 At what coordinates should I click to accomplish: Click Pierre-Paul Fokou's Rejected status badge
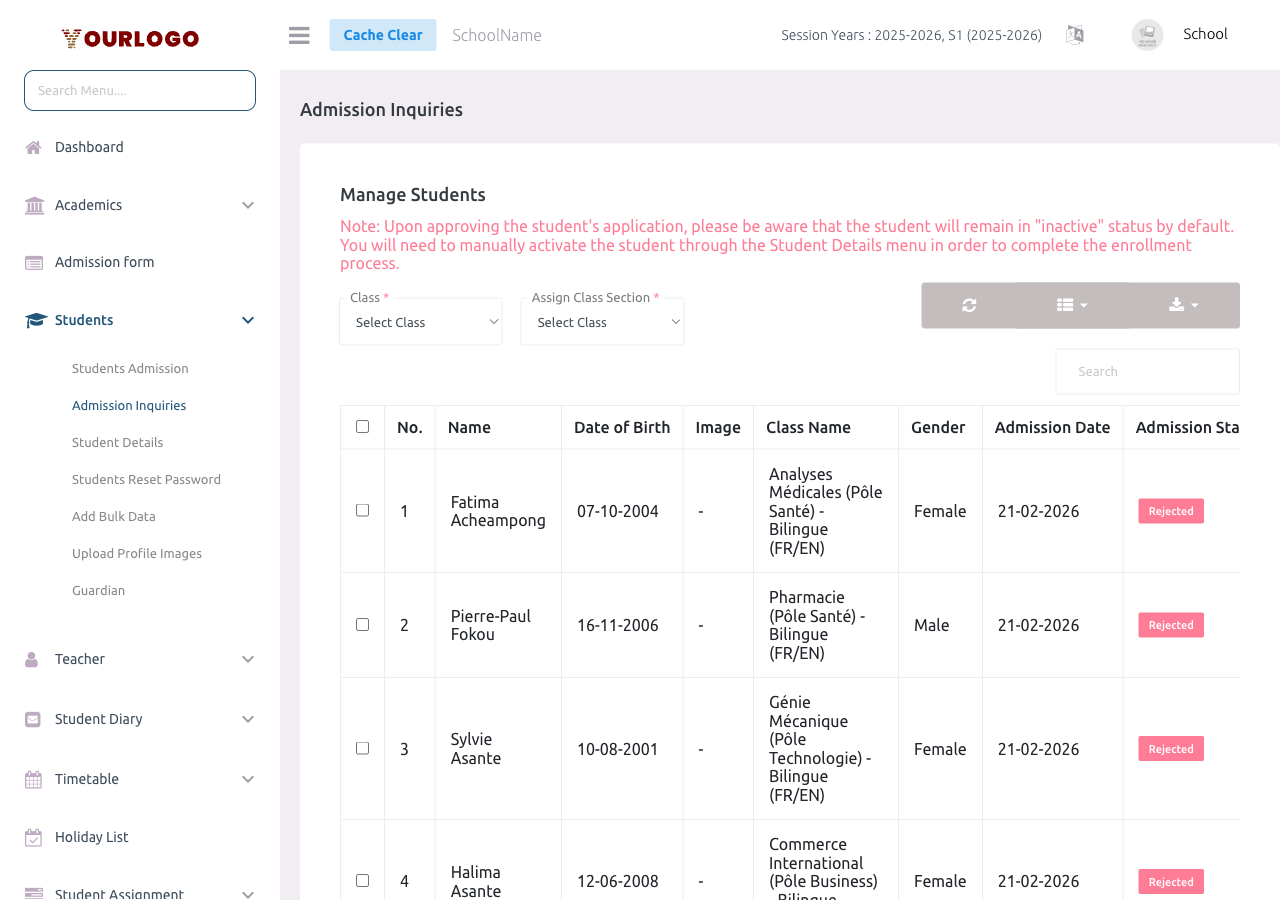[1170, 624]
